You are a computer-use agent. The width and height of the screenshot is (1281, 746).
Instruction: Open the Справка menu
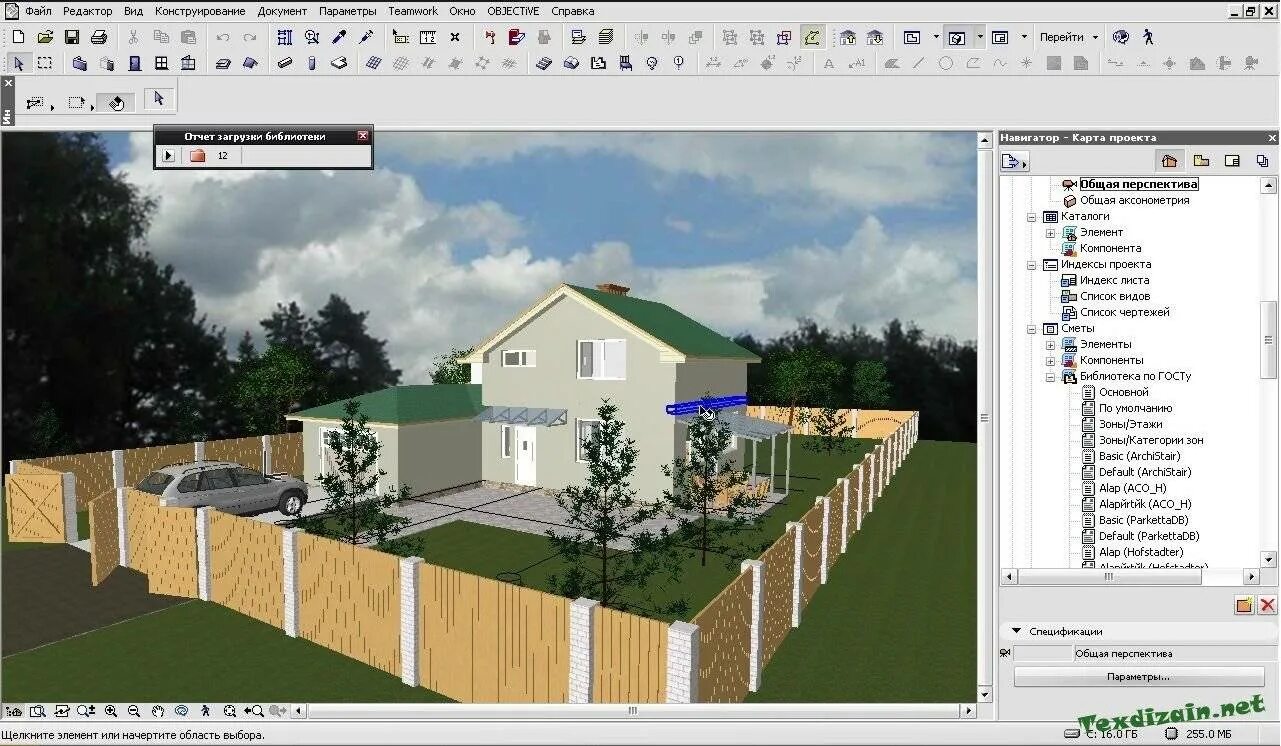[x=572, y=11]
